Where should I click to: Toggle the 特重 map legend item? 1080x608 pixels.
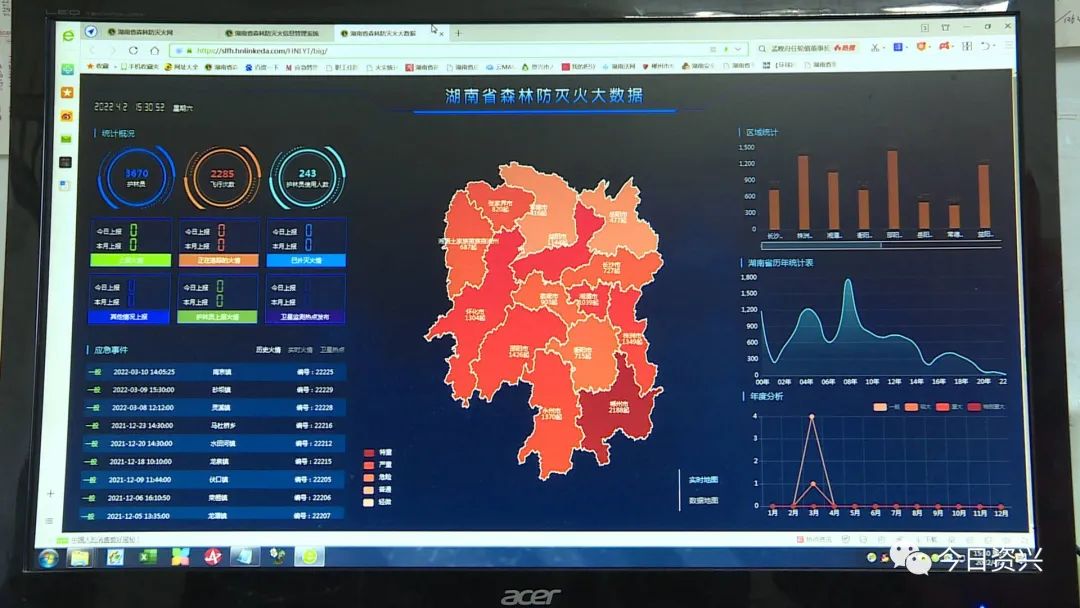[377, 453]
